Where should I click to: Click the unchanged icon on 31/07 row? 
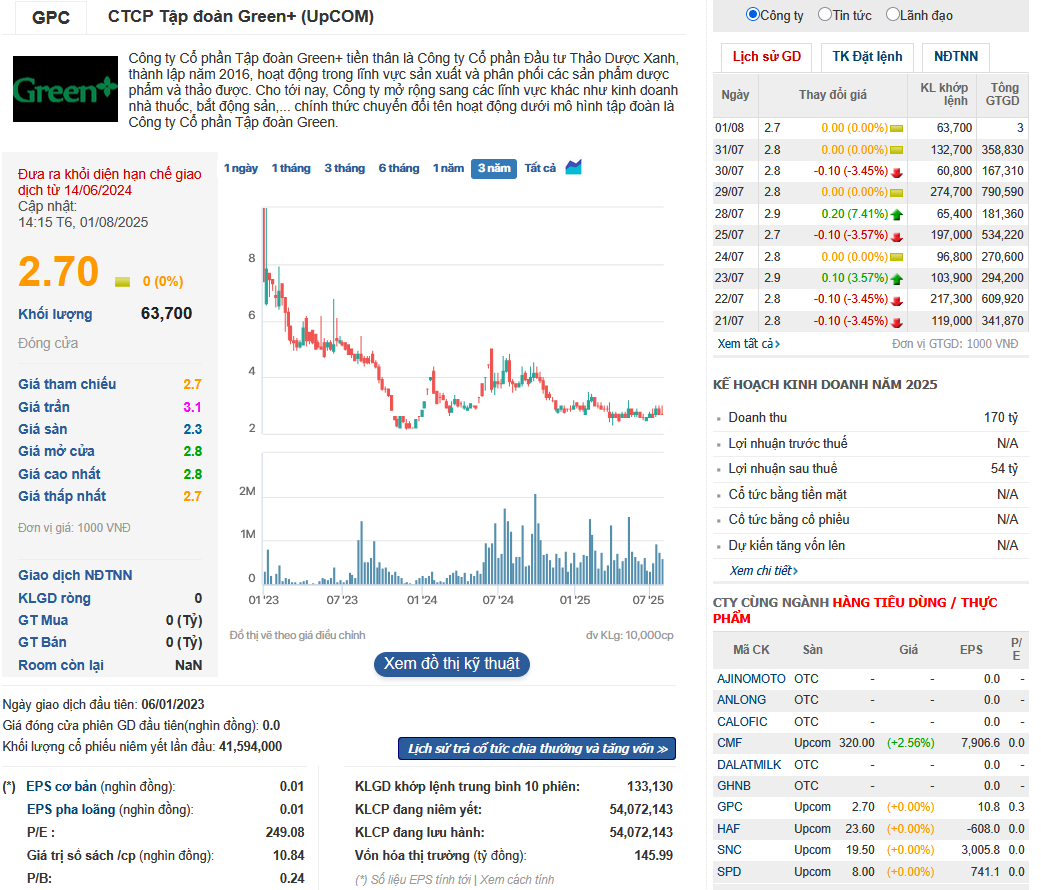[x=896, y=150]
